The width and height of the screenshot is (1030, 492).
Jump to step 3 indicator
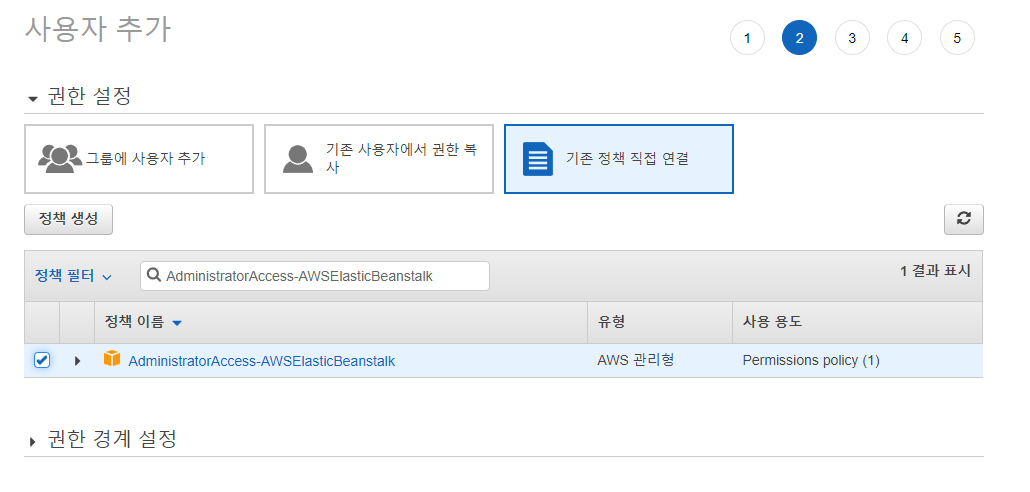pos(852,37)
